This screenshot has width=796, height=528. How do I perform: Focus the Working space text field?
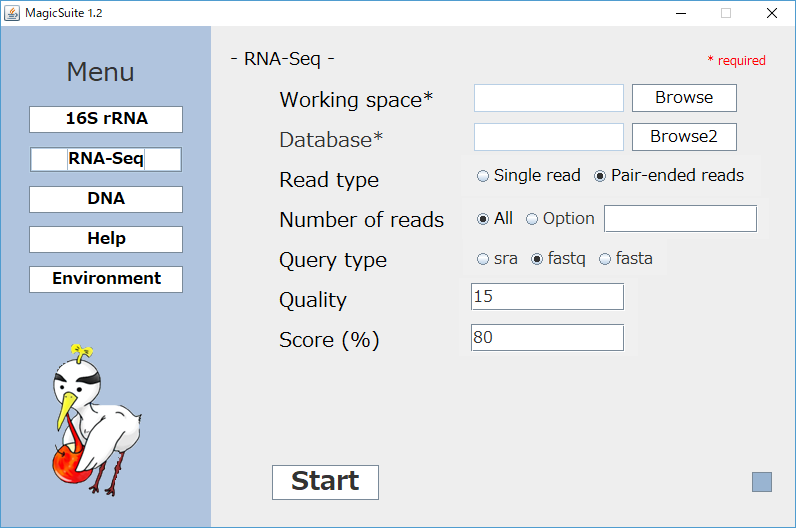[549, 98]
